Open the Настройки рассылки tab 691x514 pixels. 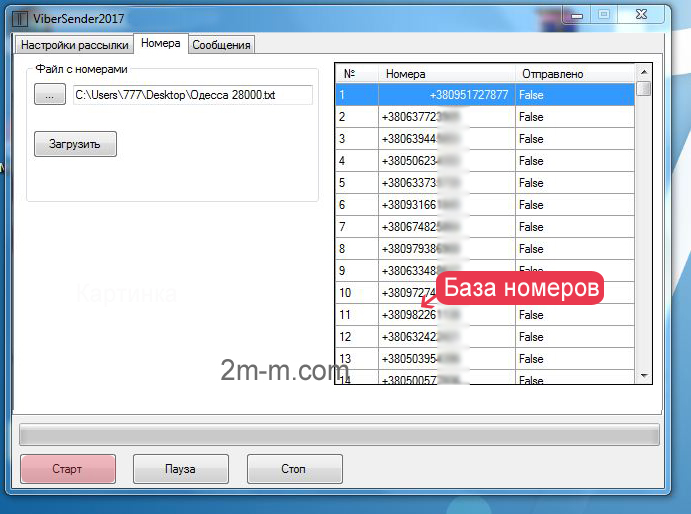75,45
